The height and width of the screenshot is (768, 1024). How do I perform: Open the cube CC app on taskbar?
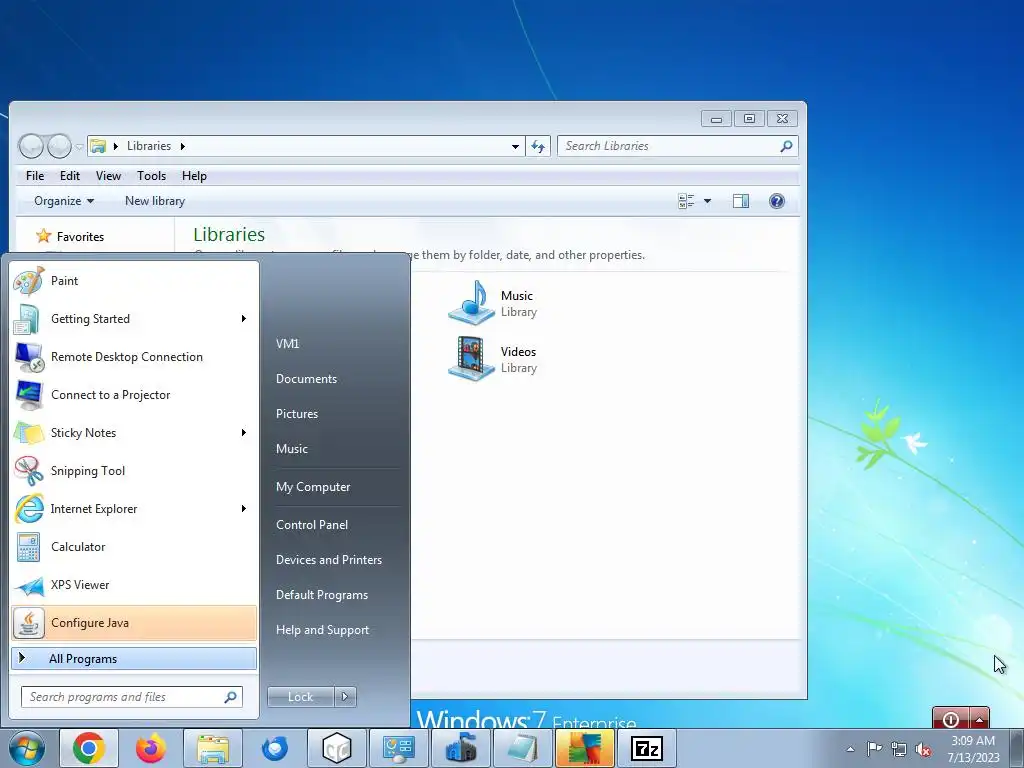[x=337, y=748]
